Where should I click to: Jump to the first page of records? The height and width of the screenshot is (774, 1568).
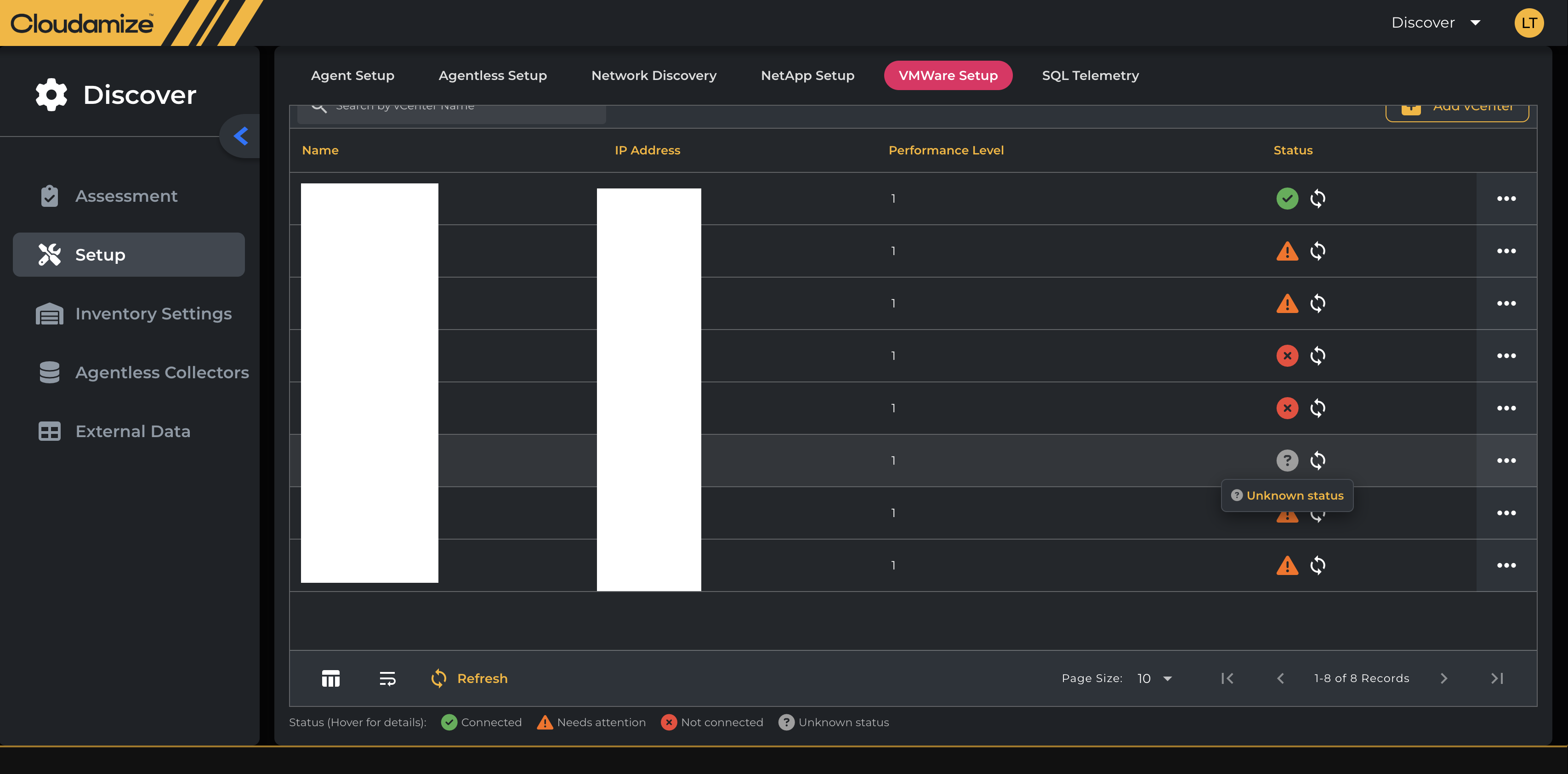click(x=1227, y=678)
